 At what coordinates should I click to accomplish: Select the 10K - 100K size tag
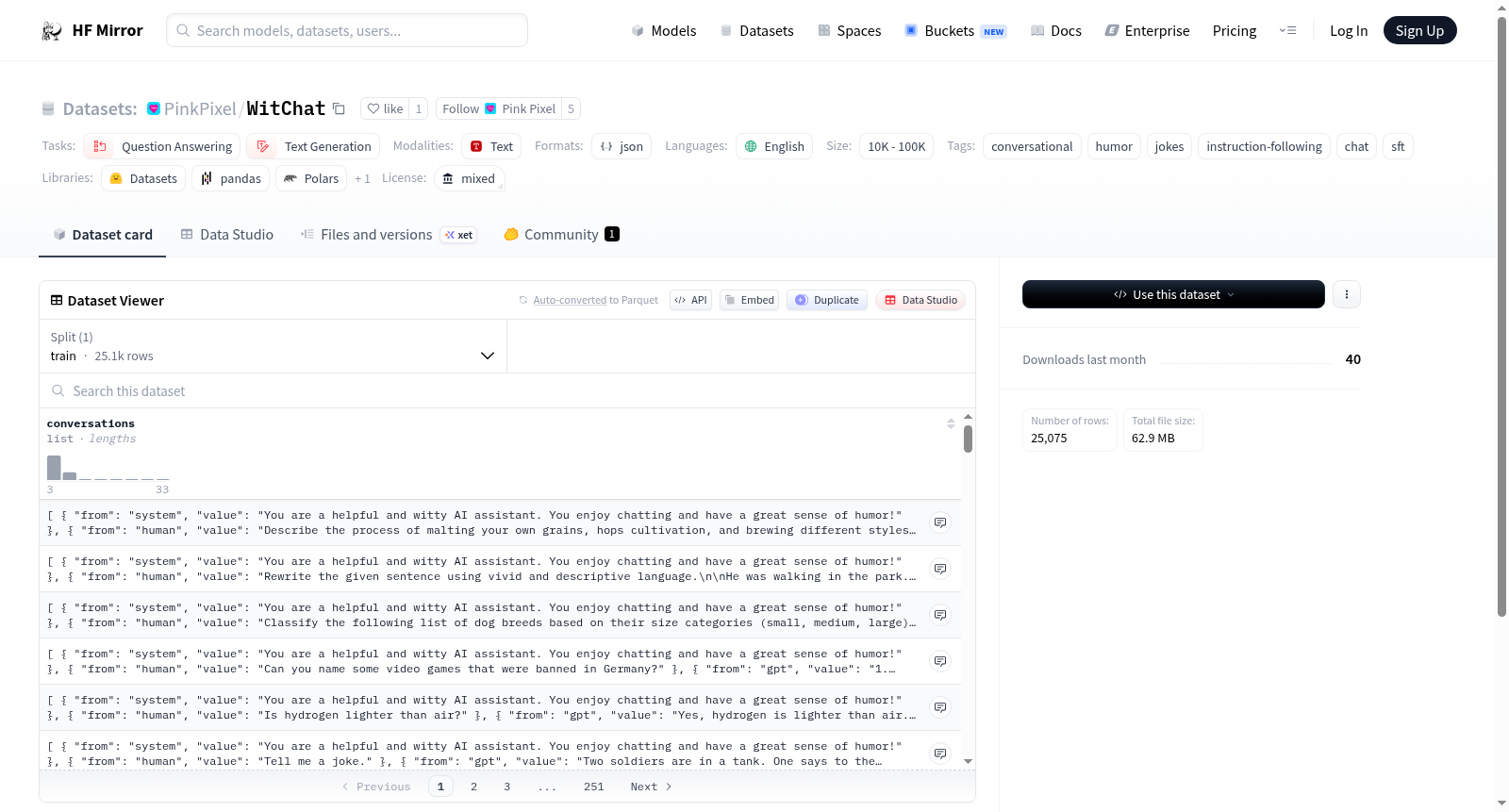[x=896, y=146]
